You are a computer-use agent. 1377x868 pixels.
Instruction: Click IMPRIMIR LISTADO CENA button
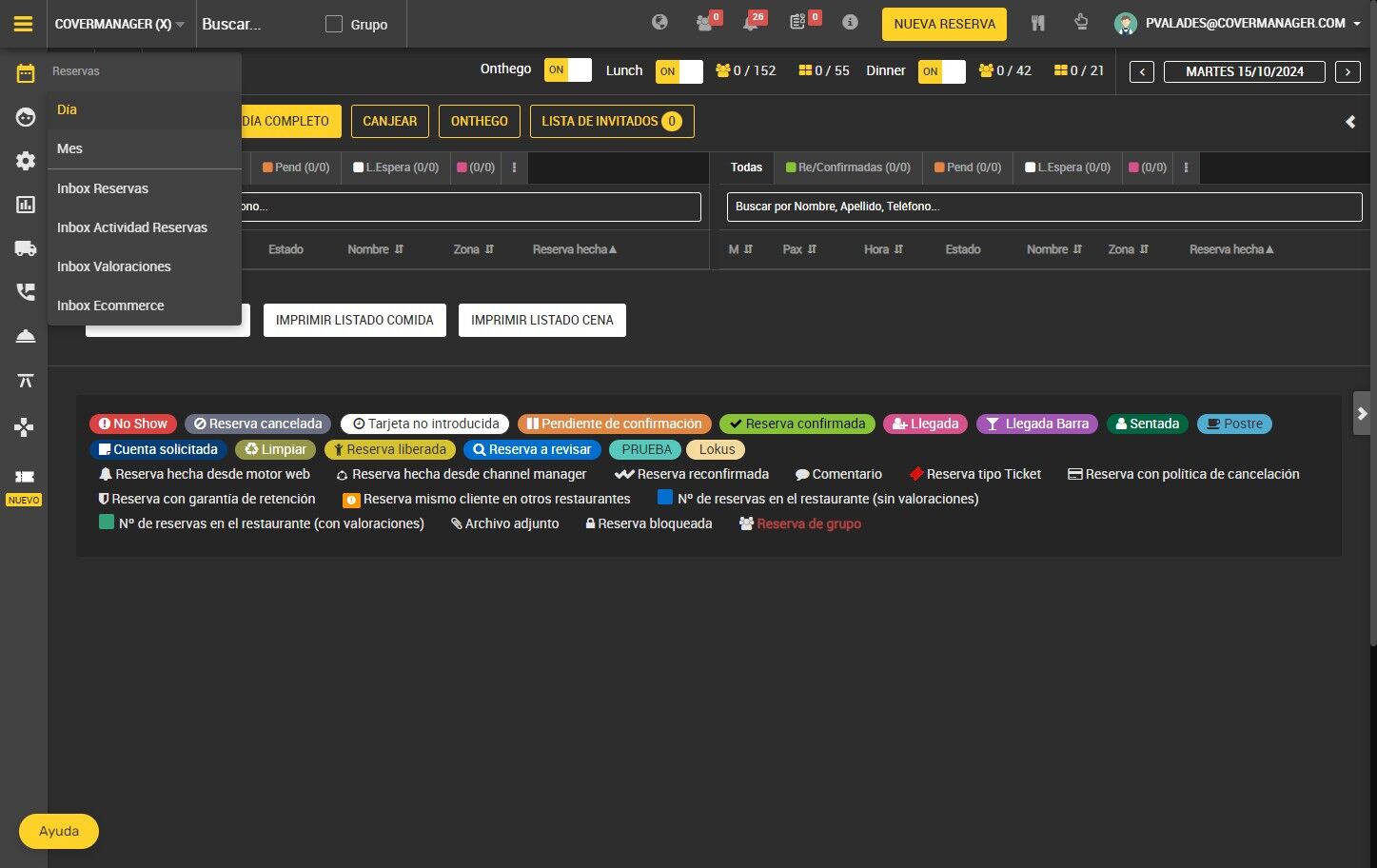point(542,320)
